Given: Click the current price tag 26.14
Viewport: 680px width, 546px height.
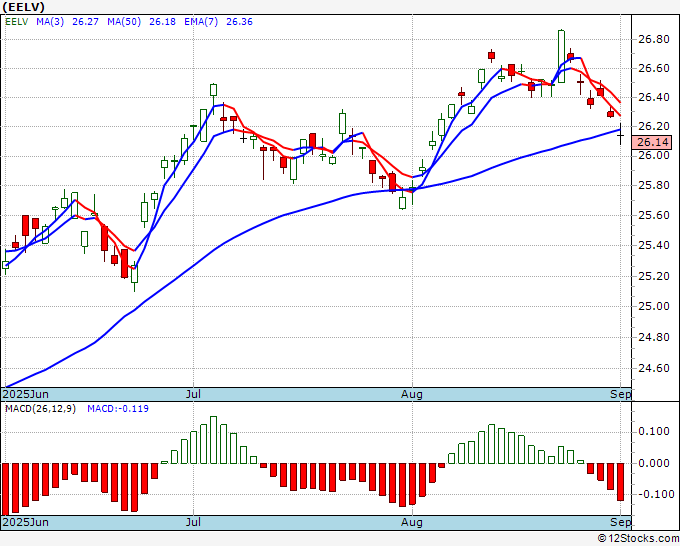Looking at the screenshot, I should coord(652,142).
